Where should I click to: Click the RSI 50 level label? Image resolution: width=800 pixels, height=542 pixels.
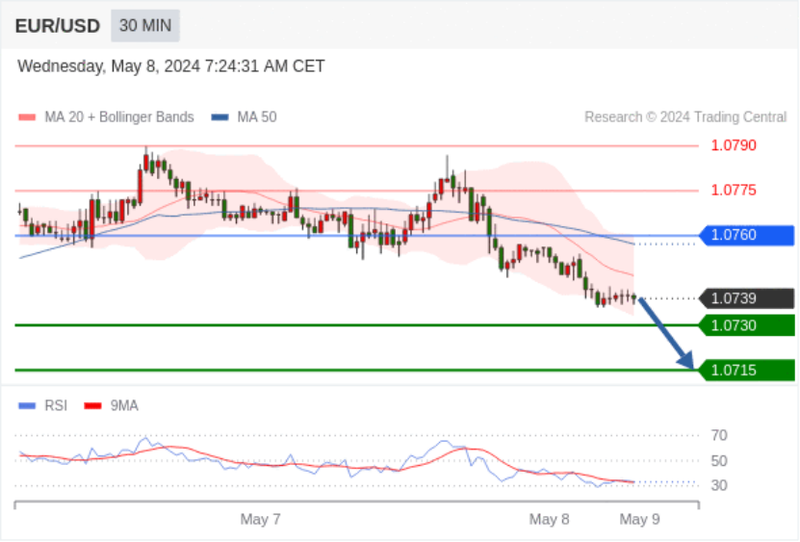[x=719, y=461]
